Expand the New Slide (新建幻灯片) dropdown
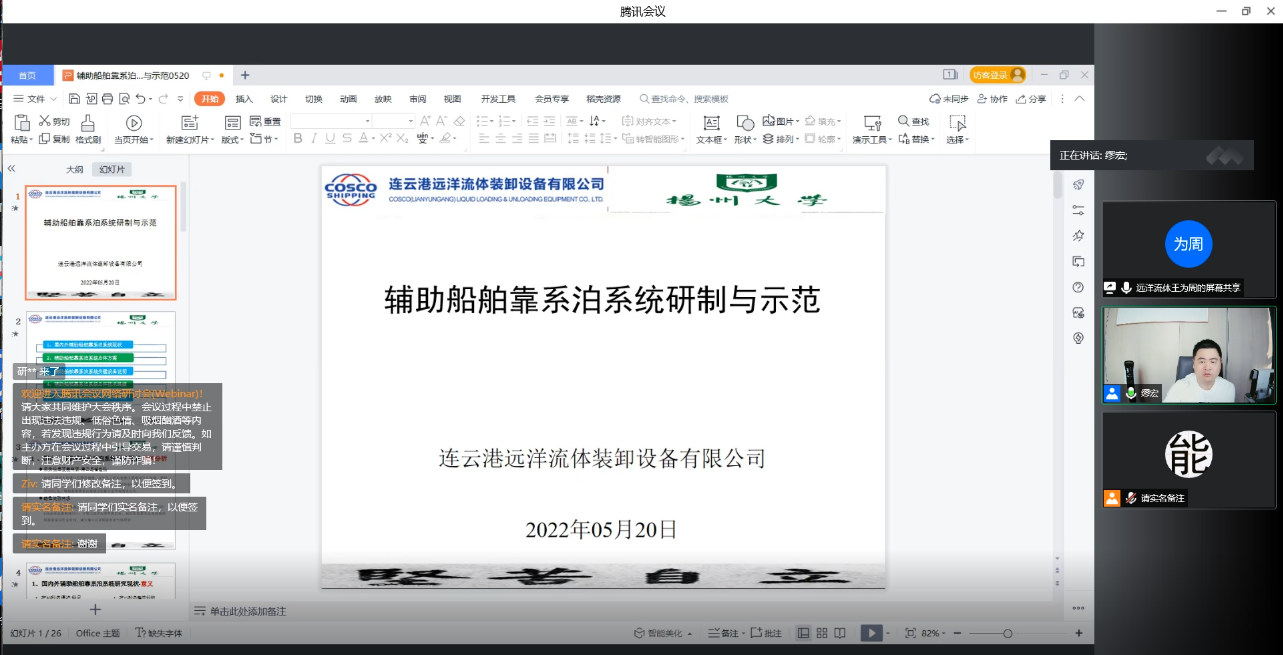Viewport: 1283px width, 655px height. (188, 140)
